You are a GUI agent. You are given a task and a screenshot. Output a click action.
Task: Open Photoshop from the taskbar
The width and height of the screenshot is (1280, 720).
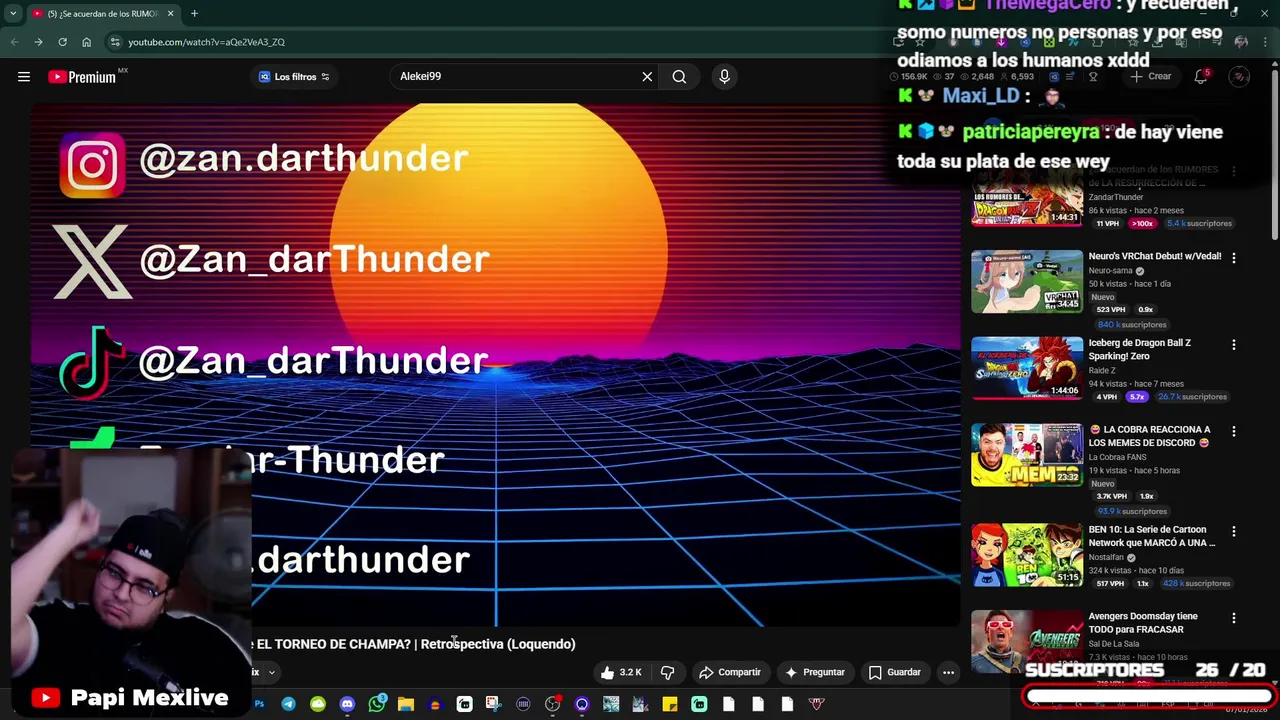(x=259, y=704)
